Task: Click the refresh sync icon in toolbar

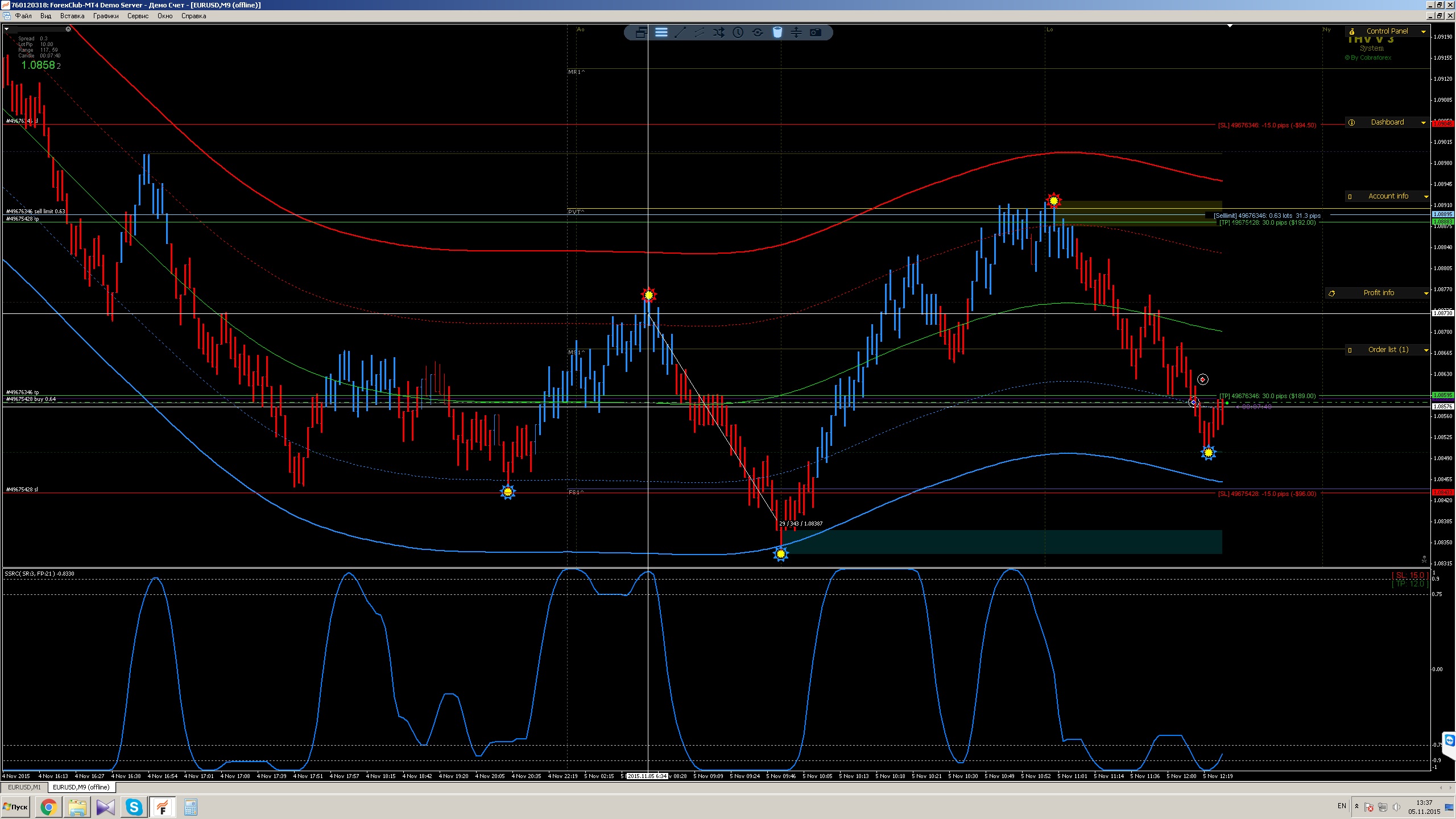Action: (758, 32)
